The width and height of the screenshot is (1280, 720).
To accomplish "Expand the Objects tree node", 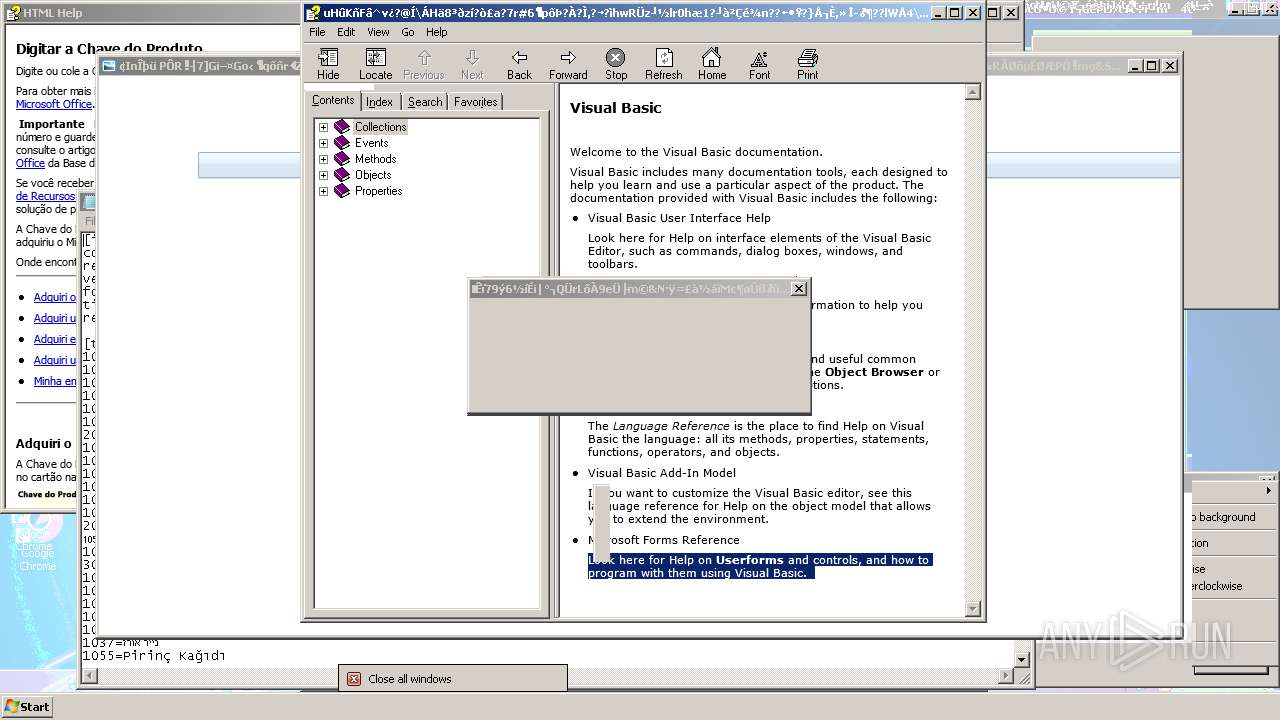I will pos(323,175).
